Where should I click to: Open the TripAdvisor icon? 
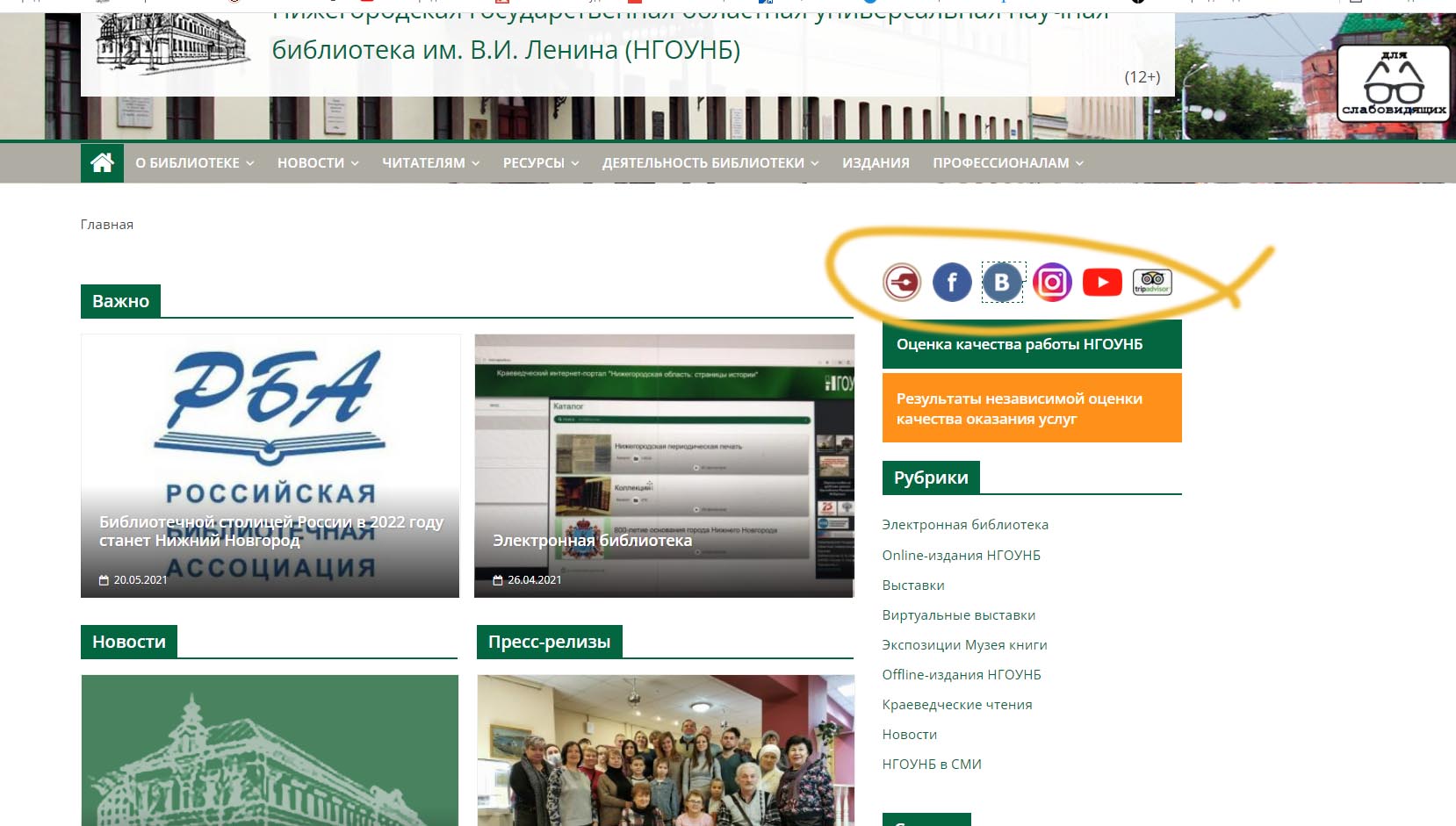click(x=1152, y=283)
